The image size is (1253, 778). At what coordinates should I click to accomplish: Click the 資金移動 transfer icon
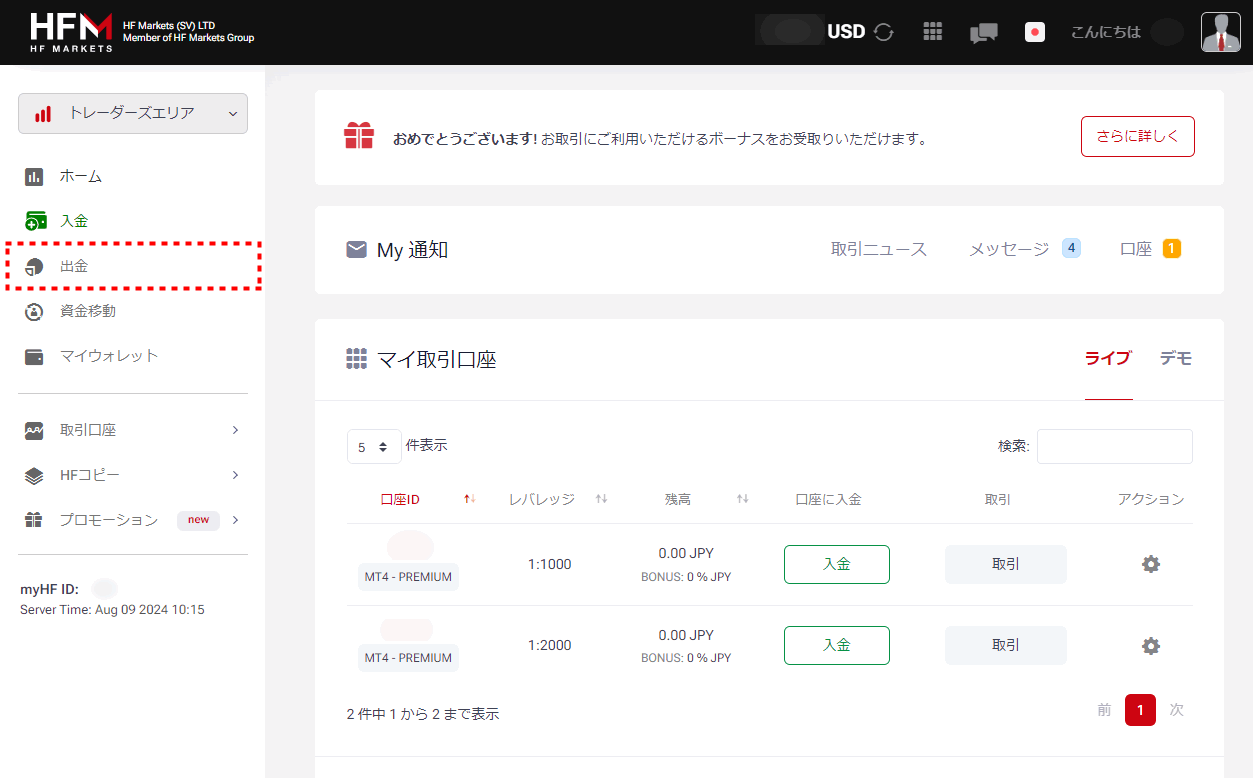(x=34, y=311)
